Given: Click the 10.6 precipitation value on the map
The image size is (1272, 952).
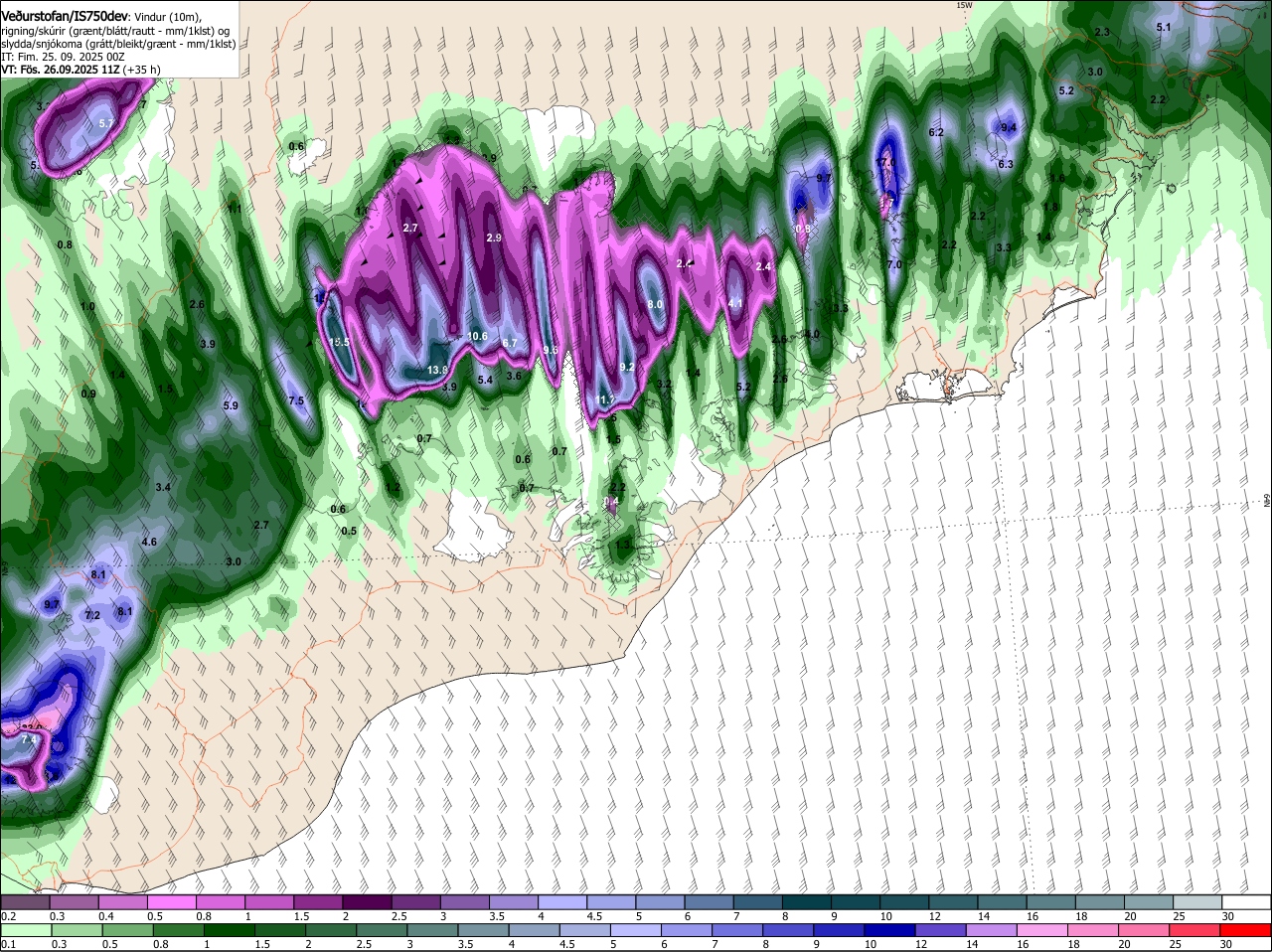Looking at the screenshot, I should coord(477,336).
